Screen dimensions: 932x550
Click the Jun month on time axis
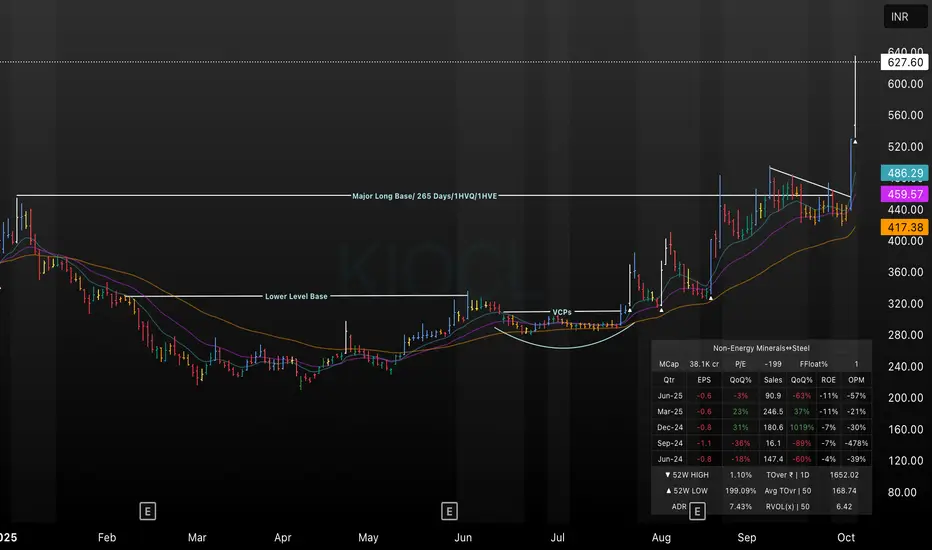[463, 538]
